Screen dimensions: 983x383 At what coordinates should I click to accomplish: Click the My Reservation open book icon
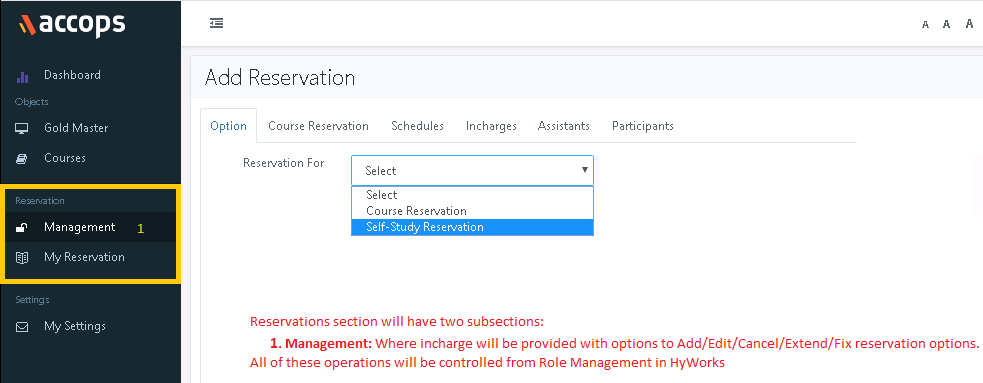click(22, 258)
